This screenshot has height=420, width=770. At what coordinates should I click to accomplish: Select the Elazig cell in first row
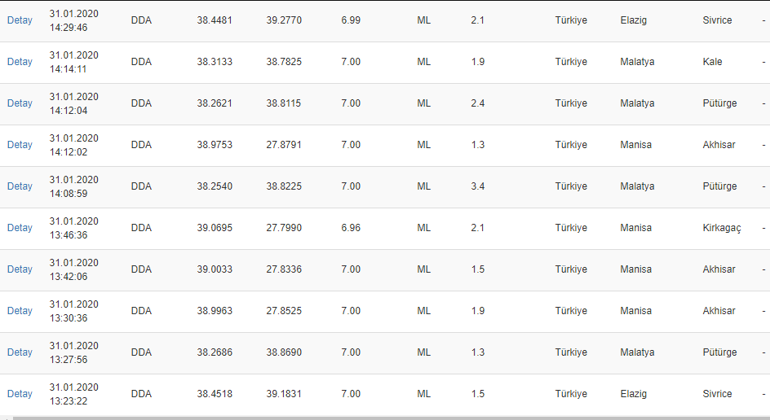click(633, 21)
